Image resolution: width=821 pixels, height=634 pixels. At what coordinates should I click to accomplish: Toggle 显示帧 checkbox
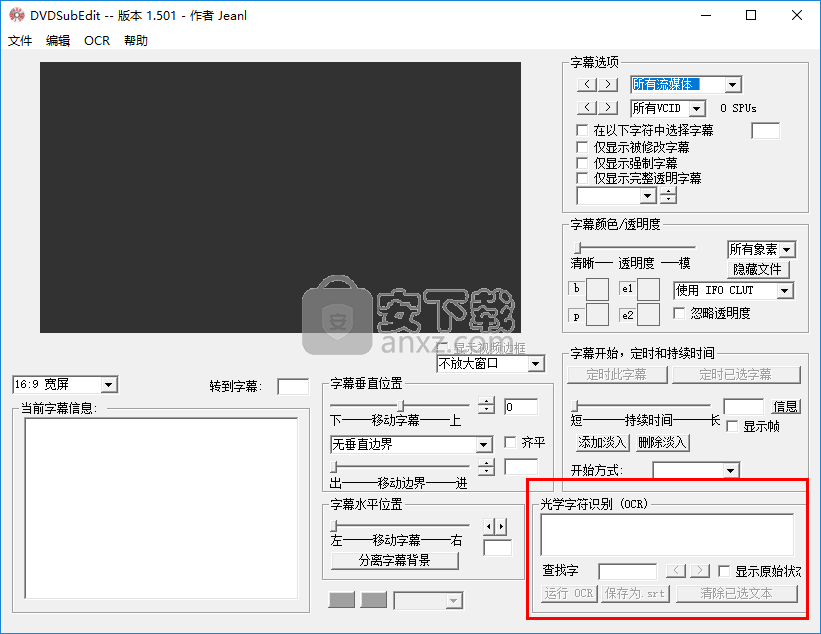pyautogui.click(x=733, y=426)
